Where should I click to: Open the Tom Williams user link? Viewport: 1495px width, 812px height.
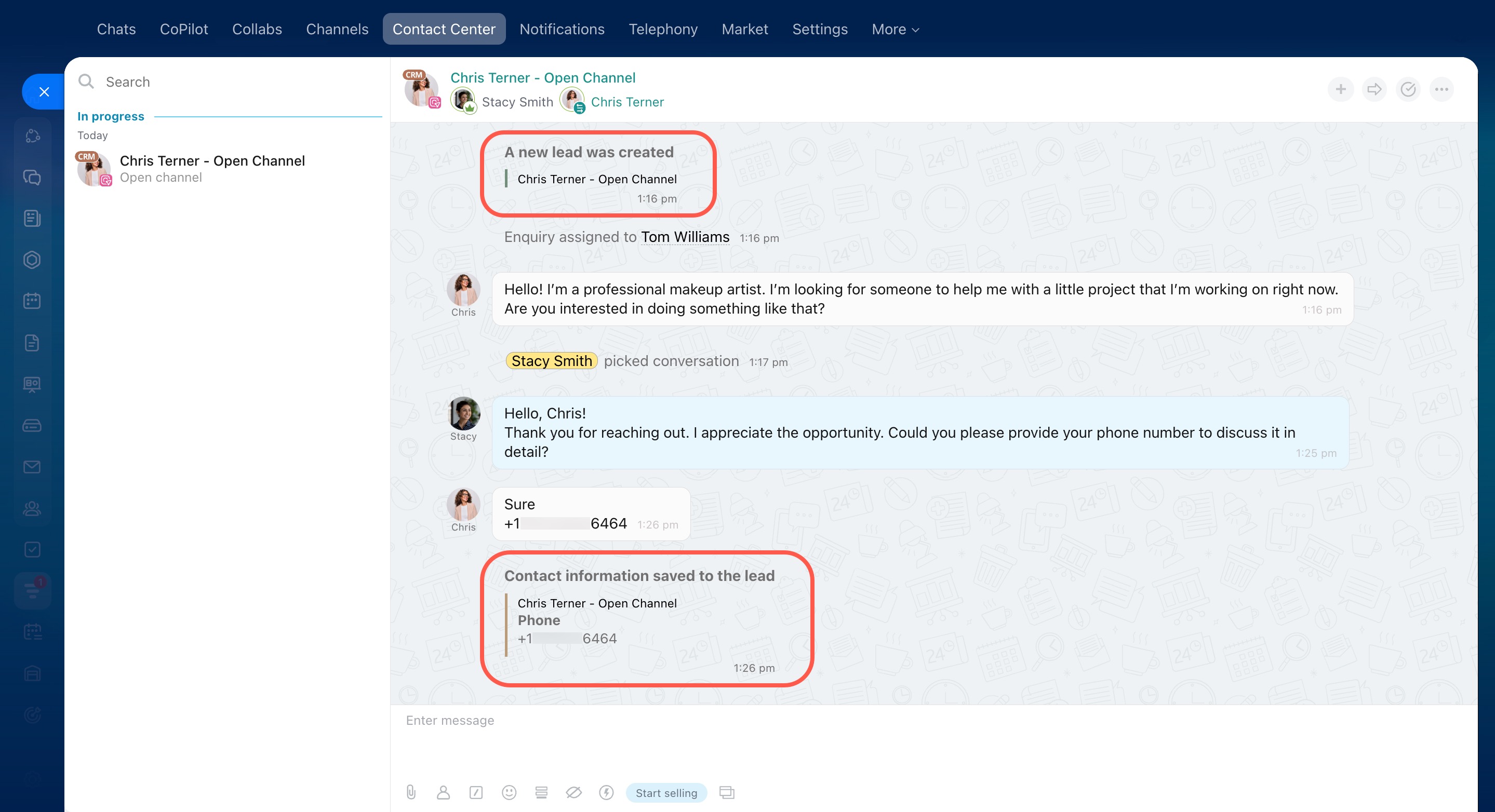pyautogui.click(x=685, y=237)
